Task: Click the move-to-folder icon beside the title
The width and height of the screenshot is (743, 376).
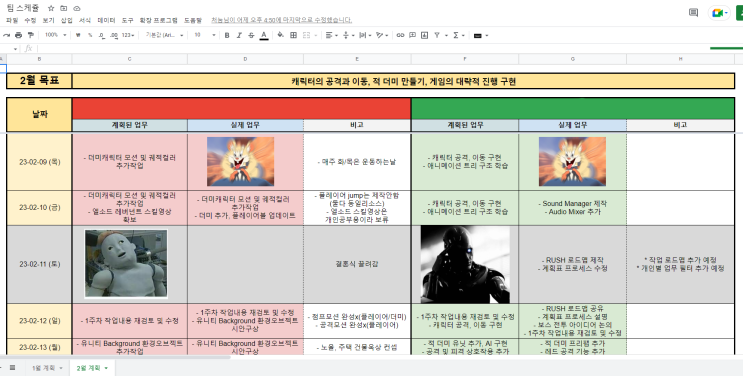Action: pos(63,9)
